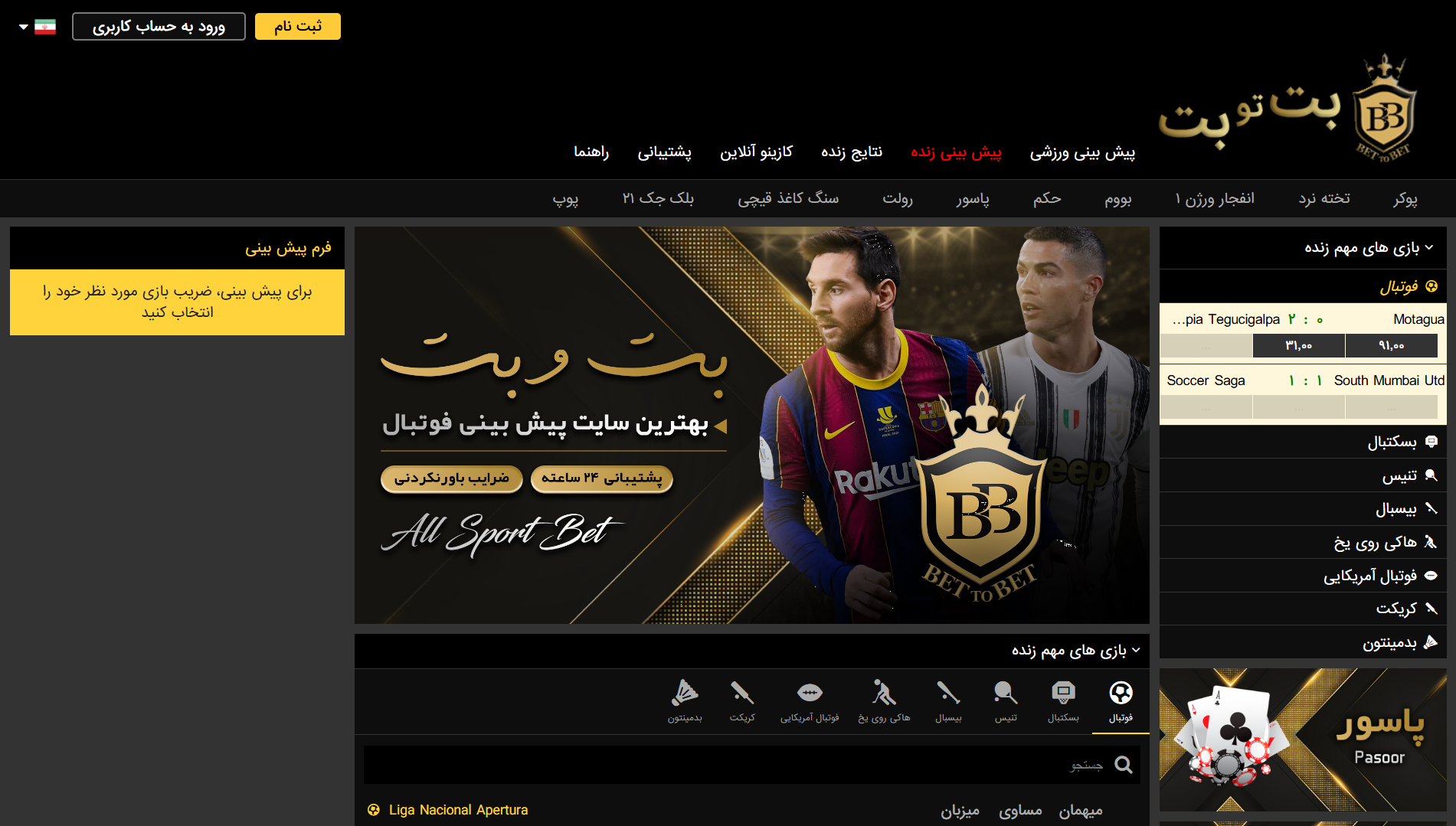
Task: Pick the '۳۱,۰۰' odds on the Motagua match
Action: 1298,346
